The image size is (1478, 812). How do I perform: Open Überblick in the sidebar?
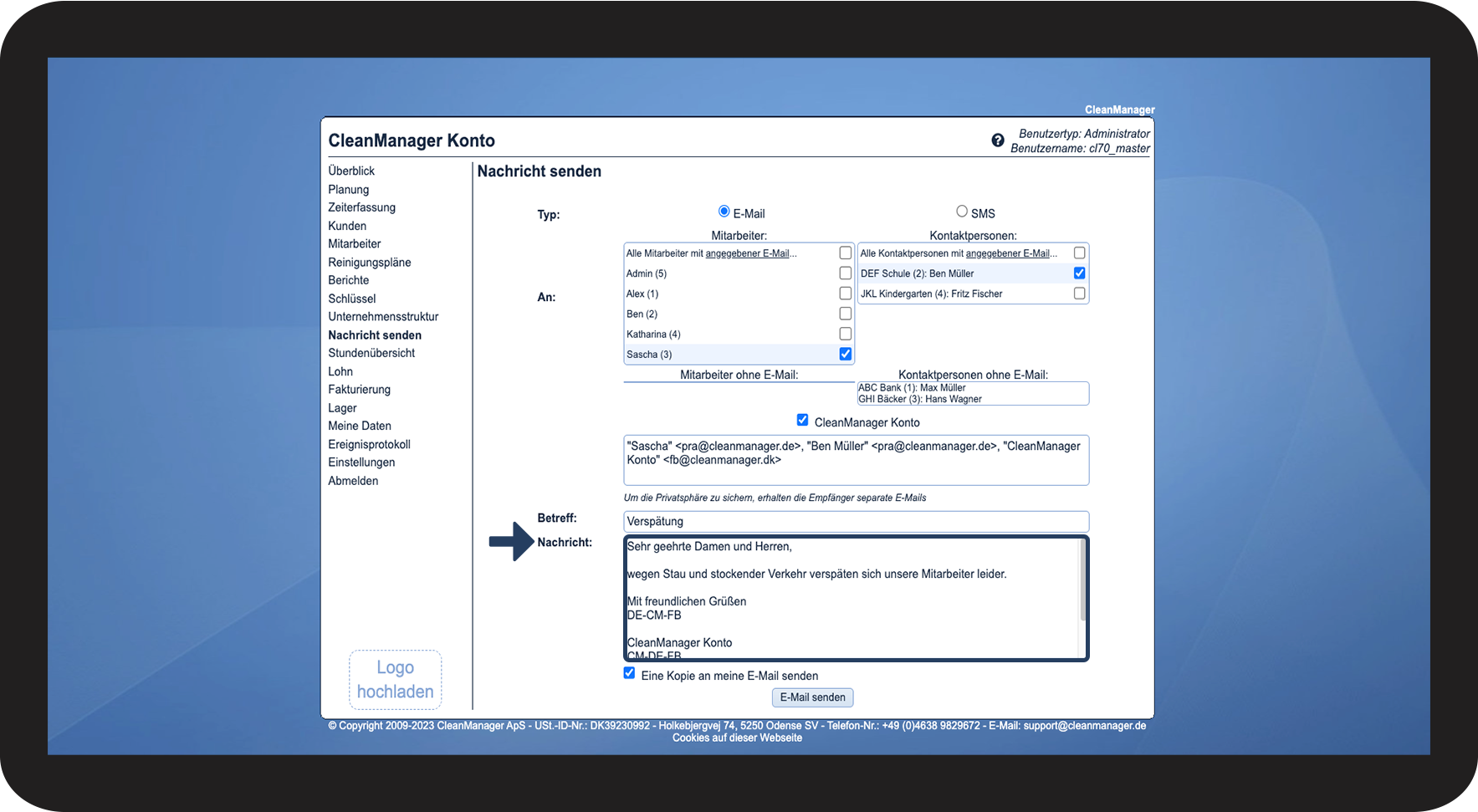point(351,171)
